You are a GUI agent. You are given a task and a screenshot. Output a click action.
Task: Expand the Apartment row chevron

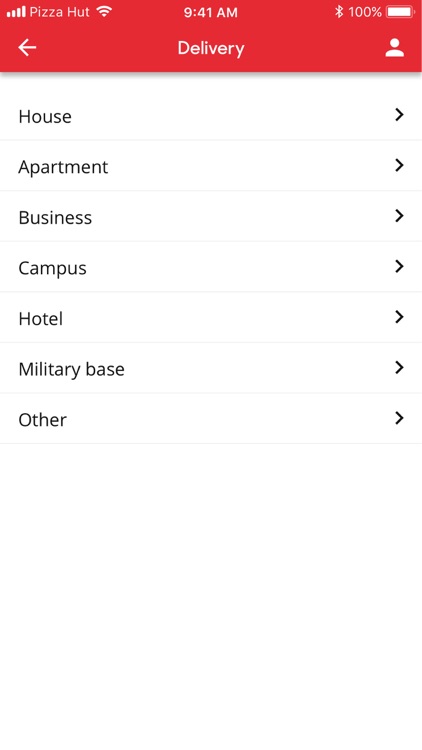point(399,165)
